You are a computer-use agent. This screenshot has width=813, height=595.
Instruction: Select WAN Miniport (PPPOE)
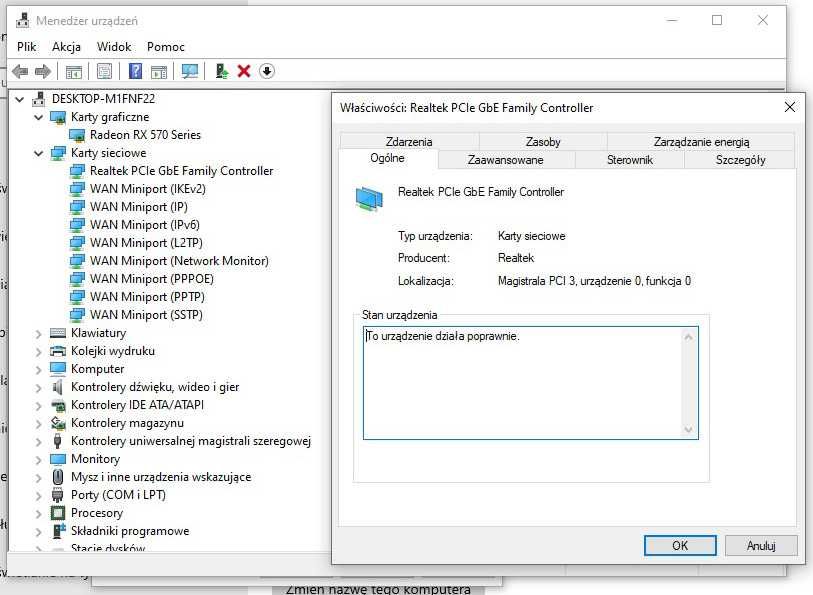pos(152,278)
